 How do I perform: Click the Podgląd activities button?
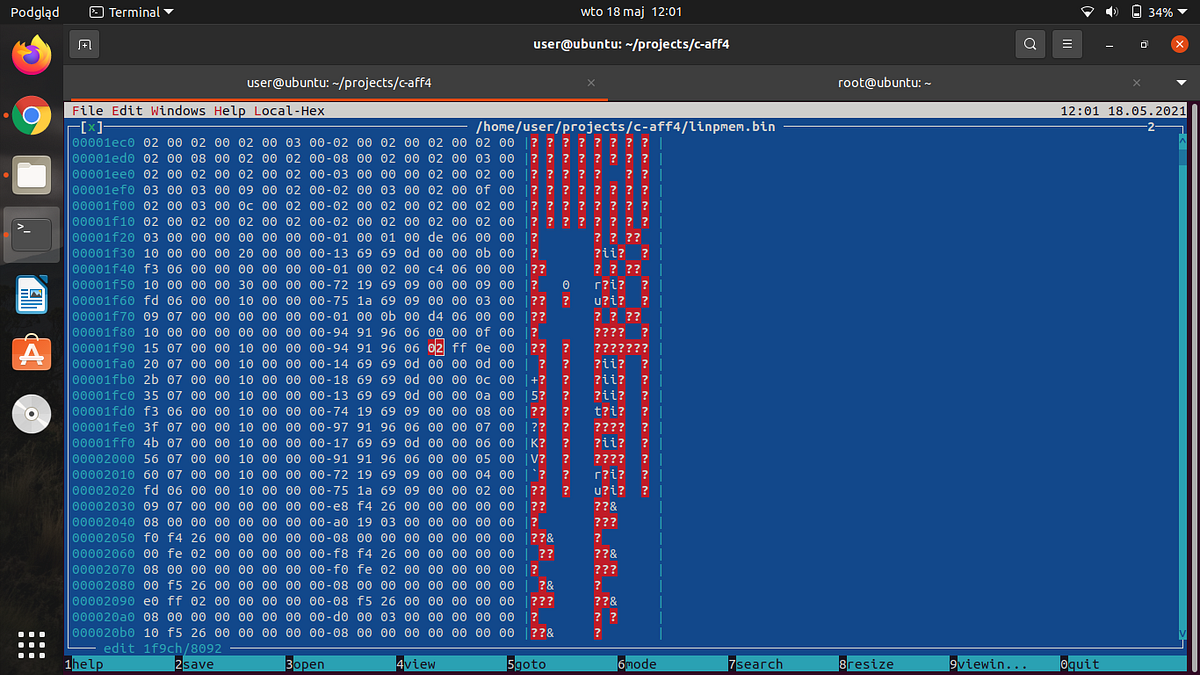pyautogui.click(x=35, y=12)
